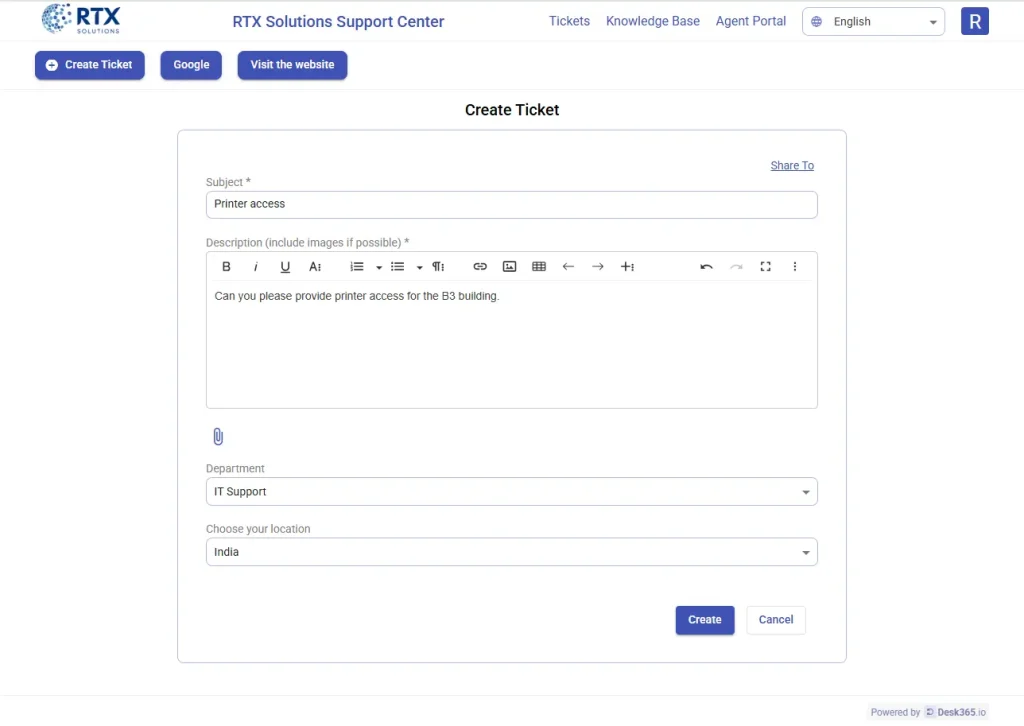This screenshot has height=726, width=1024.
Task: Attach a file using the paperclip icon
Action: click(x=218, y=436)
